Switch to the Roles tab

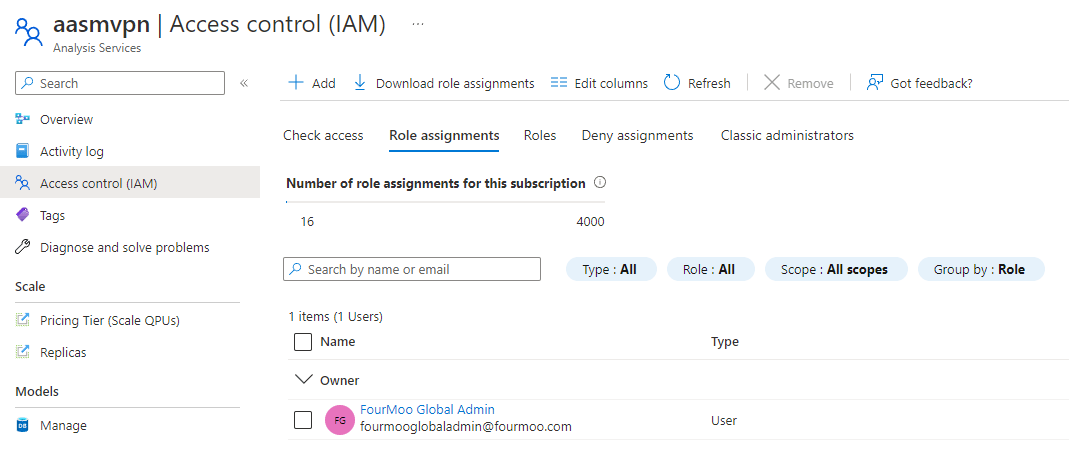(x=540, y=135)
